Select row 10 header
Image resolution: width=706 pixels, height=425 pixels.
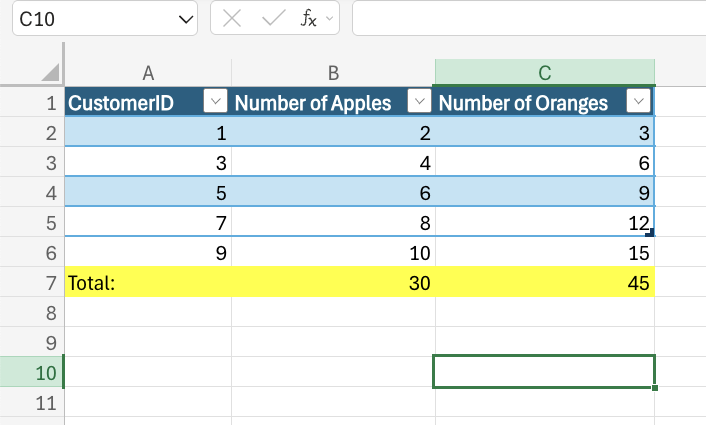click(32, 372)
